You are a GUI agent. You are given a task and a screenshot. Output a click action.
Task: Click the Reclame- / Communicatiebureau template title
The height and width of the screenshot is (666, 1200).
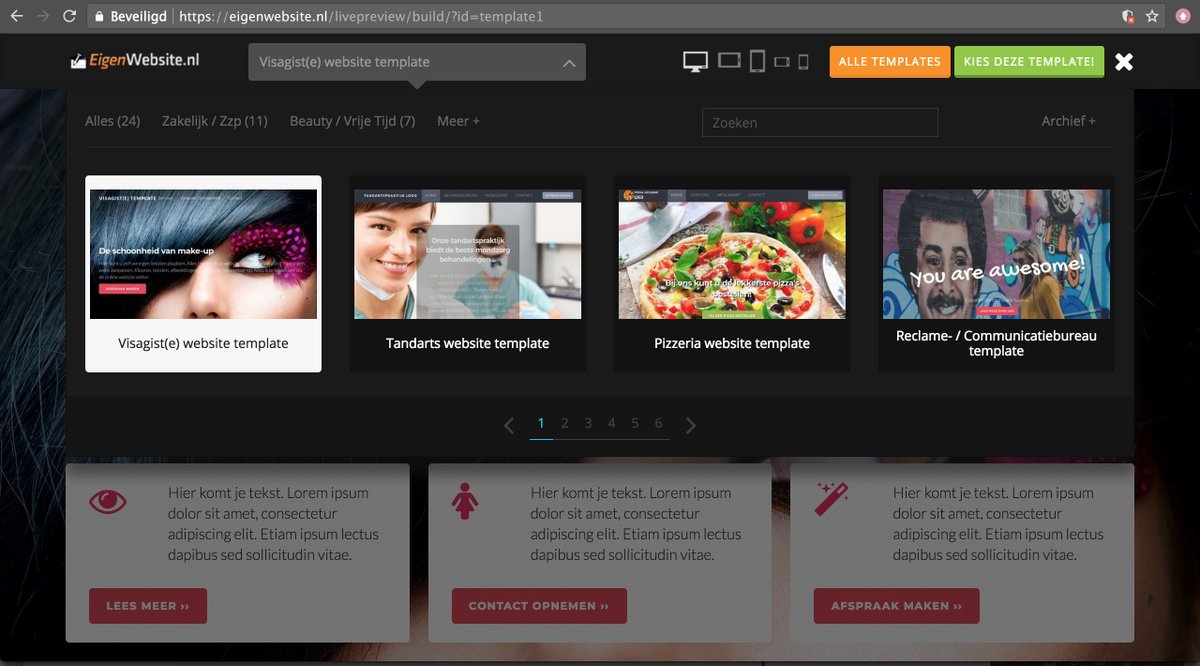996,343
